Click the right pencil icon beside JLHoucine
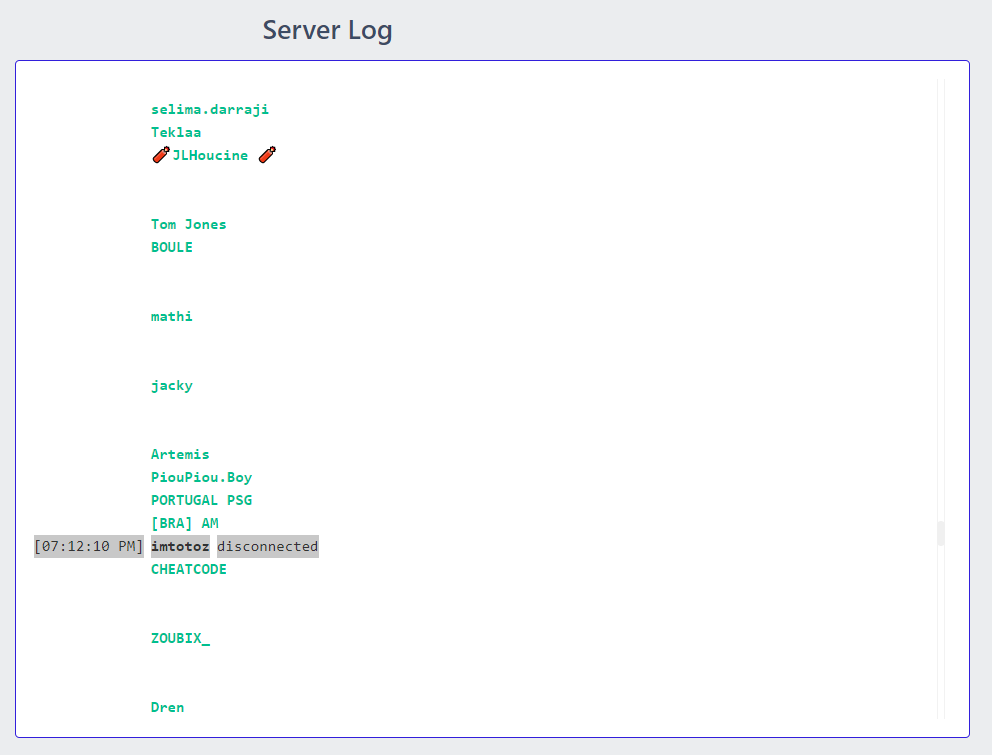The image size is (992, 755). pyautogui.click(x=266, y=155)
